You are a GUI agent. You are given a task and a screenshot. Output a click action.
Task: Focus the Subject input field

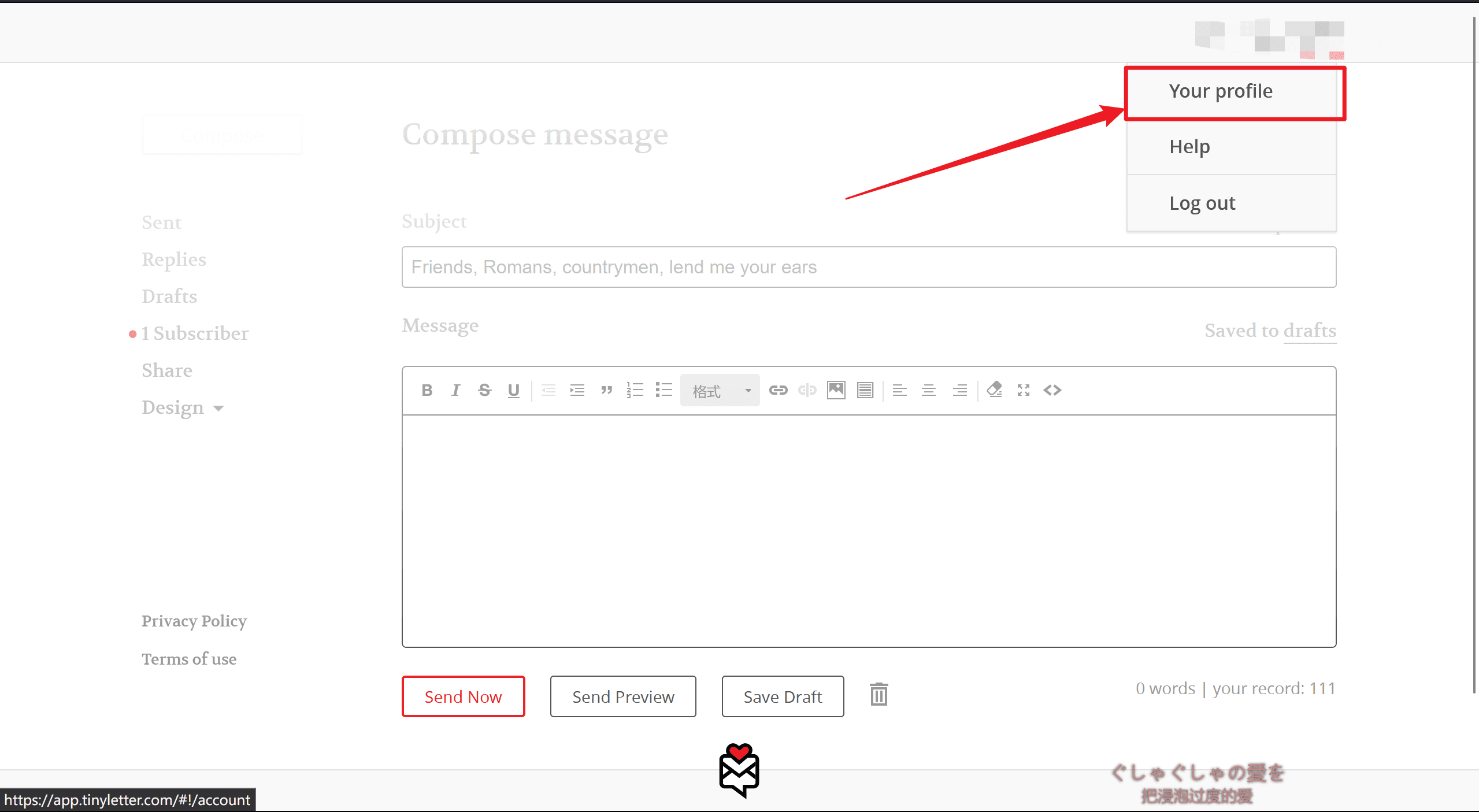(x=869, y=267)
